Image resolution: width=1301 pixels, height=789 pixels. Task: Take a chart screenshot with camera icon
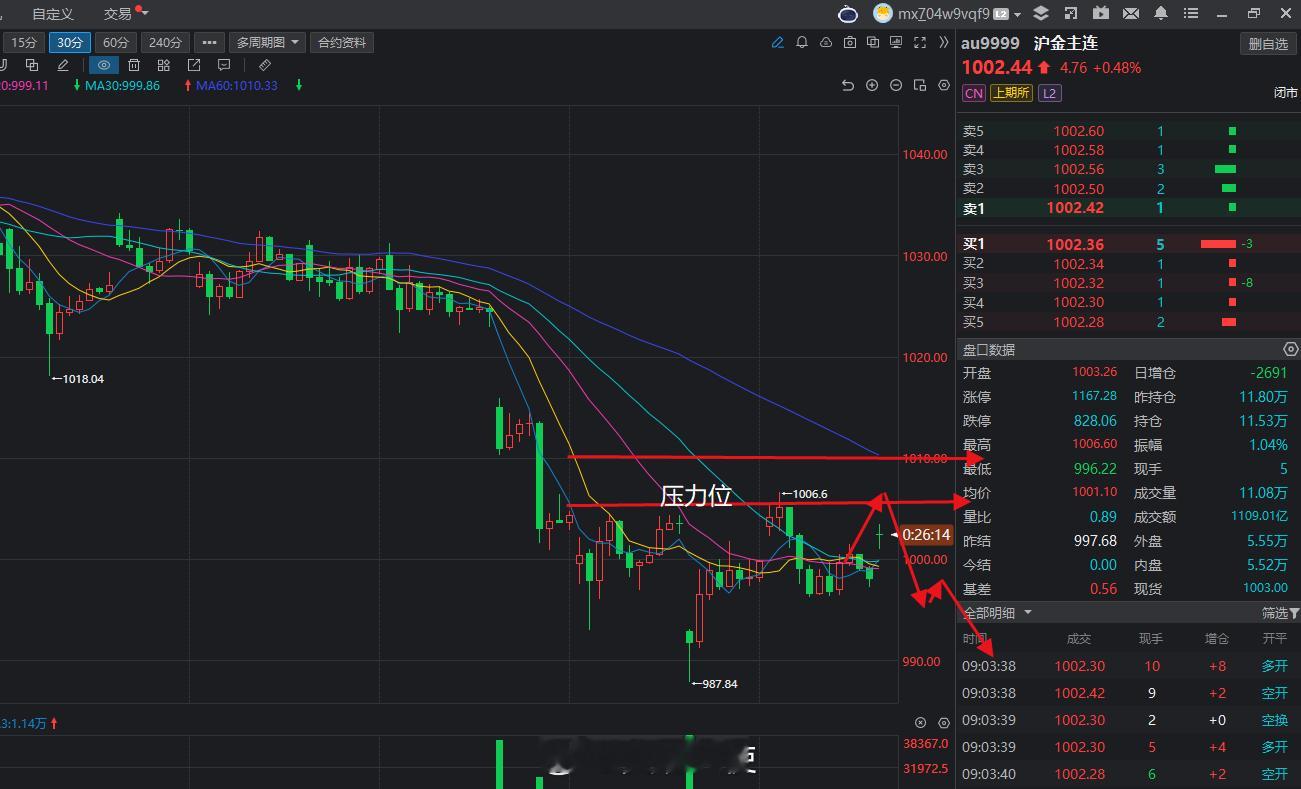pyautogui.click(x=850, y=43)
